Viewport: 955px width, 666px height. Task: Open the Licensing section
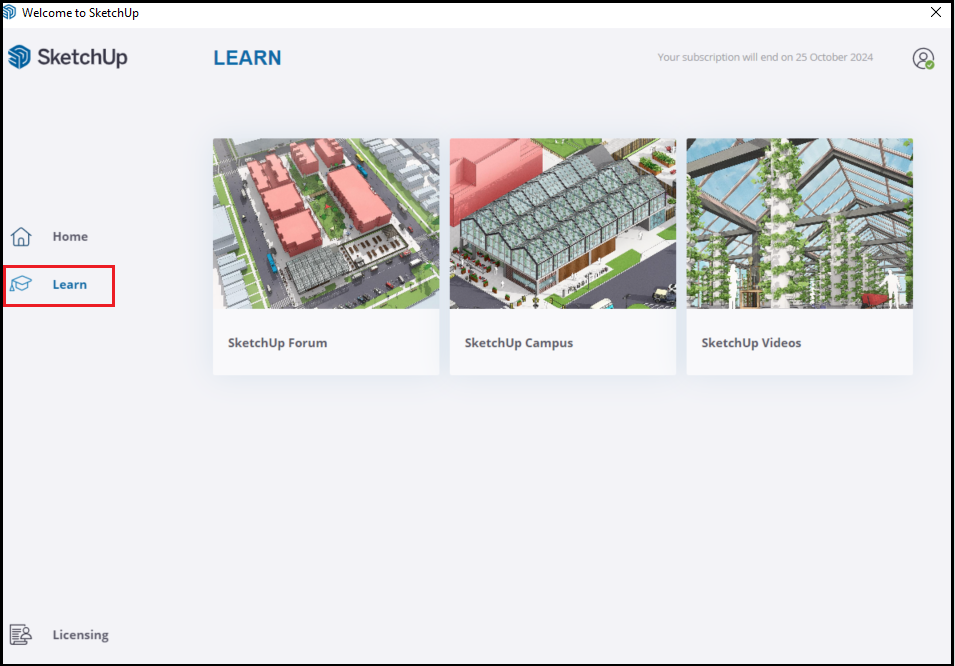80,634
